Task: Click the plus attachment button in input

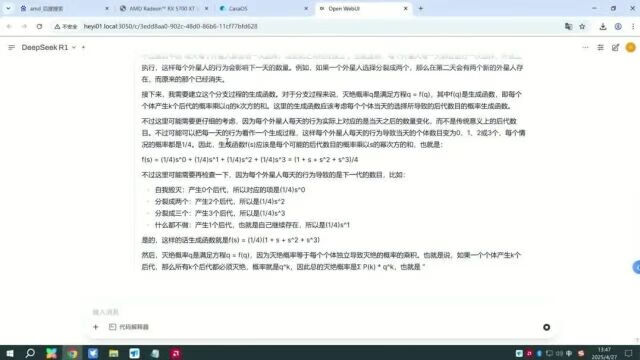Action: (96, 327)
